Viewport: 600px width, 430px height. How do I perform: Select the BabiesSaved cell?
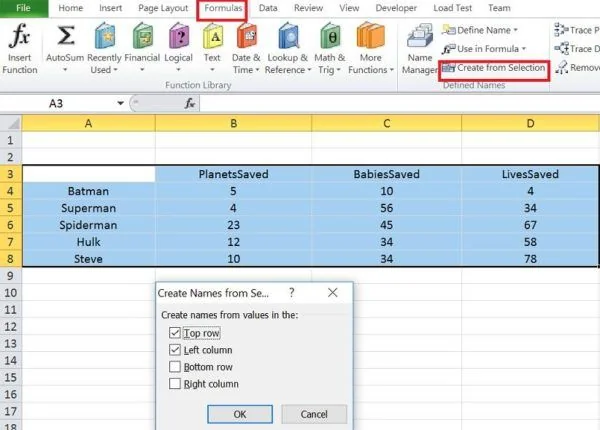[386, 174]
